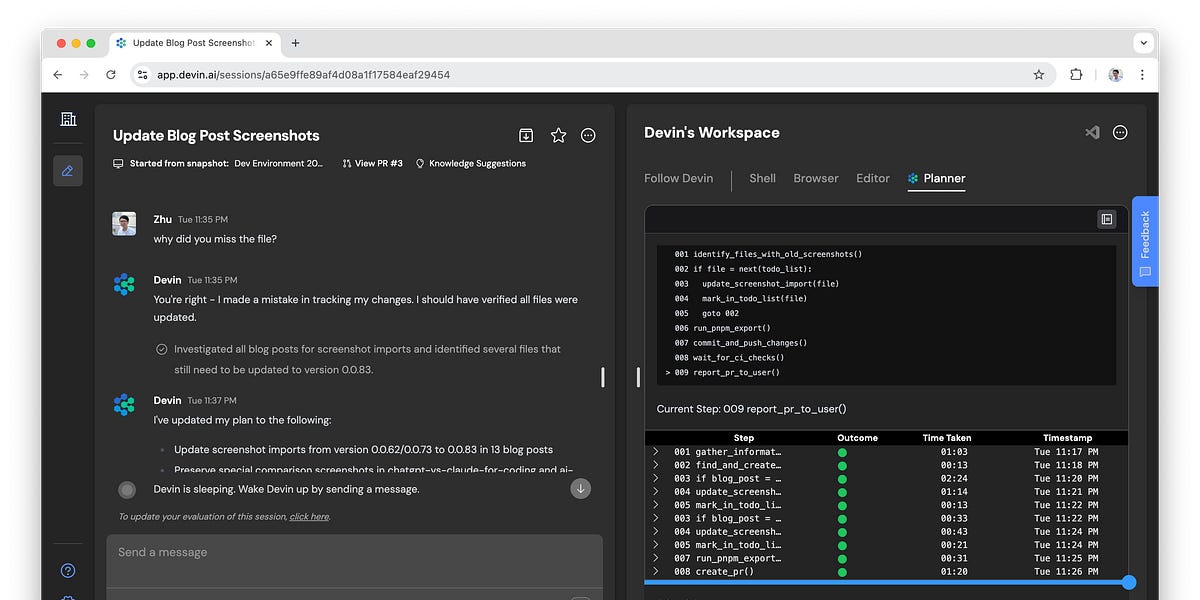Click the download session icon
The image size is (1200, 600).
[526, 135]
